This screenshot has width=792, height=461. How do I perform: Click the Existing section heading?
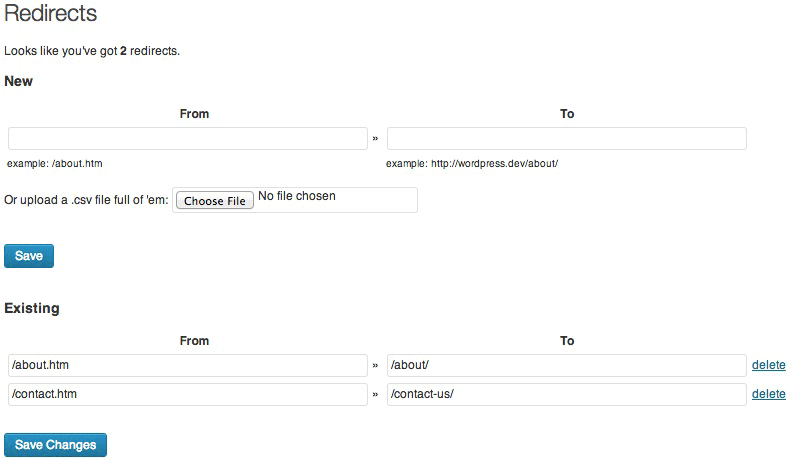32,308
